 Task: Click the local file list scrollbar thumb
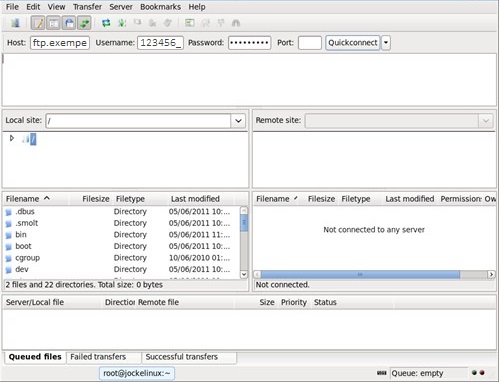point(244,223)
